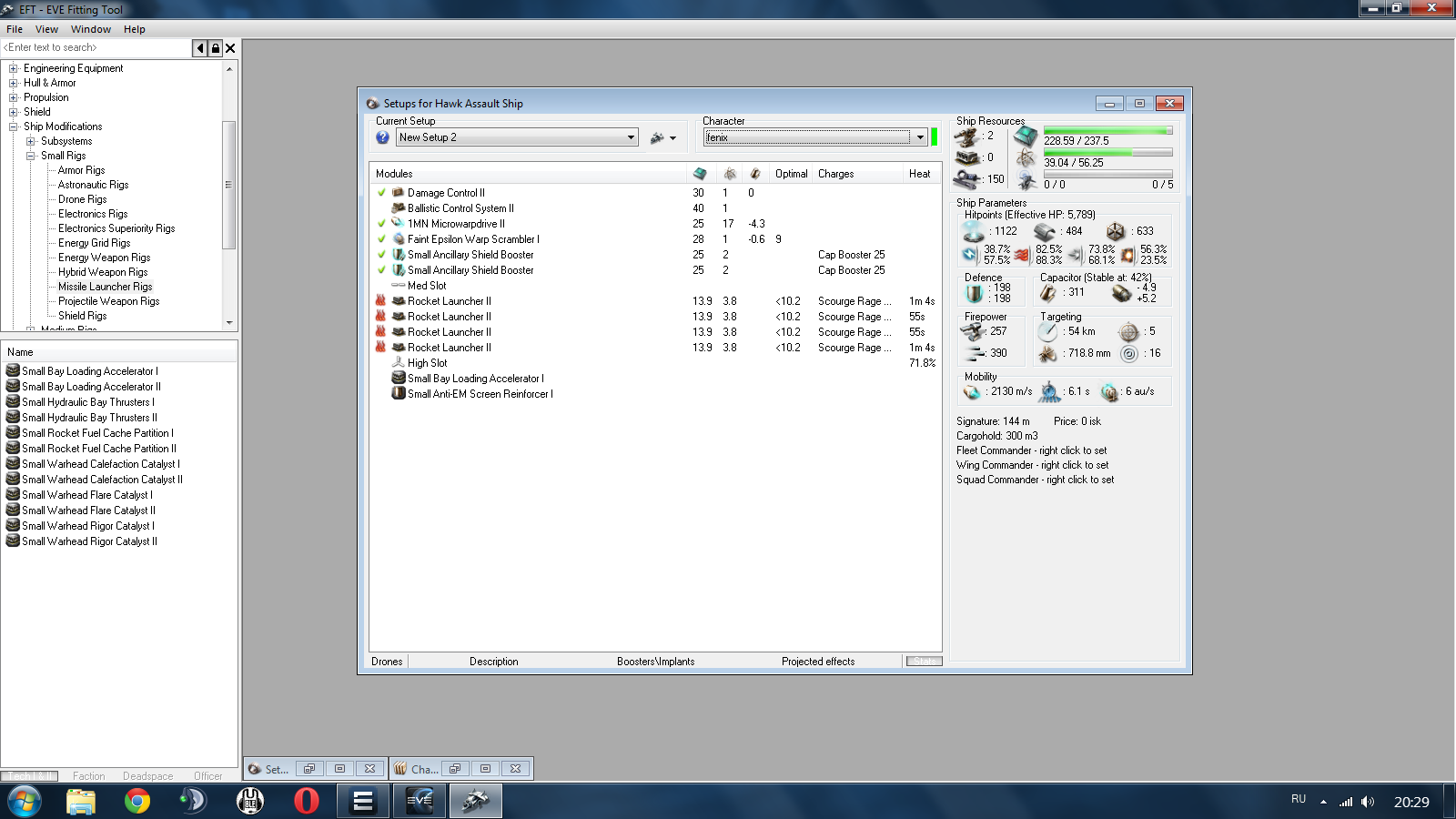Toggle overheat on last Rocket Launcher II
This screenshot has width=1456, height=819.
(x=380, y=348)
